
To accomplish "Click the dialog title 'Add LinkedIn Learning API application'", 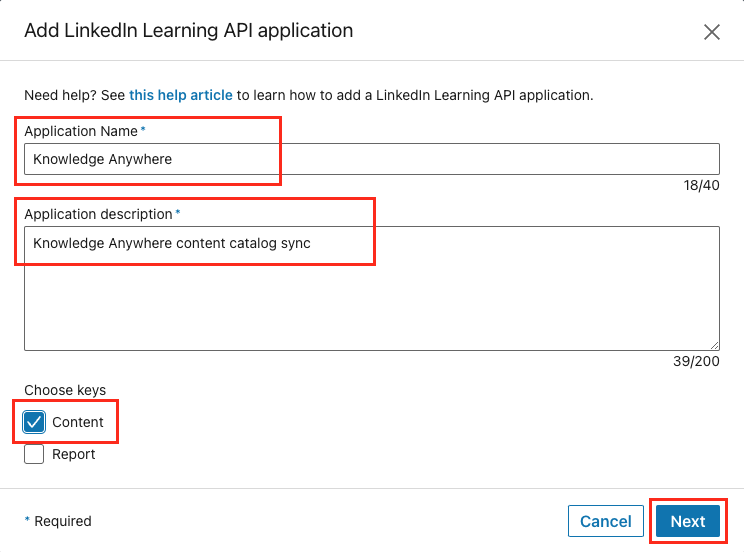I will 189,31.
